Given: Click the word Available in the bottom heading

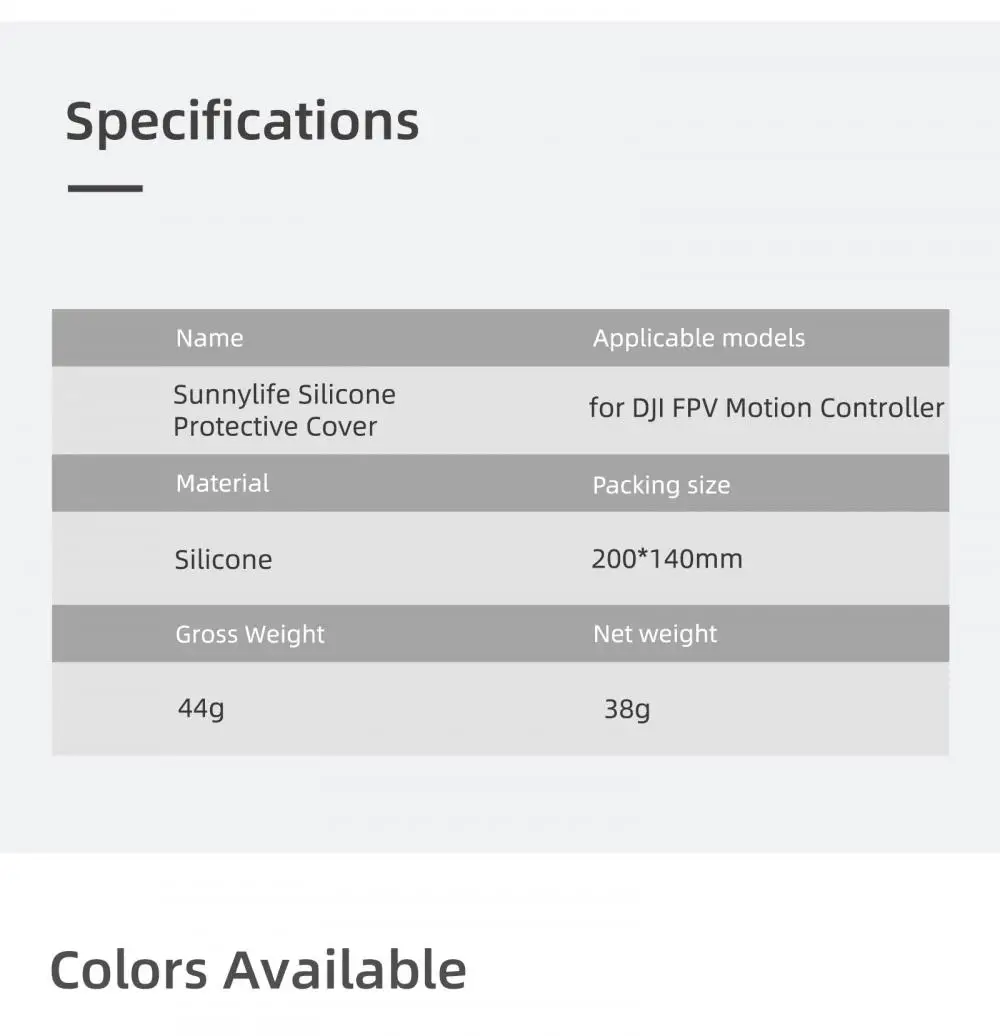Looking at the screenshot, I should (345, 970).
